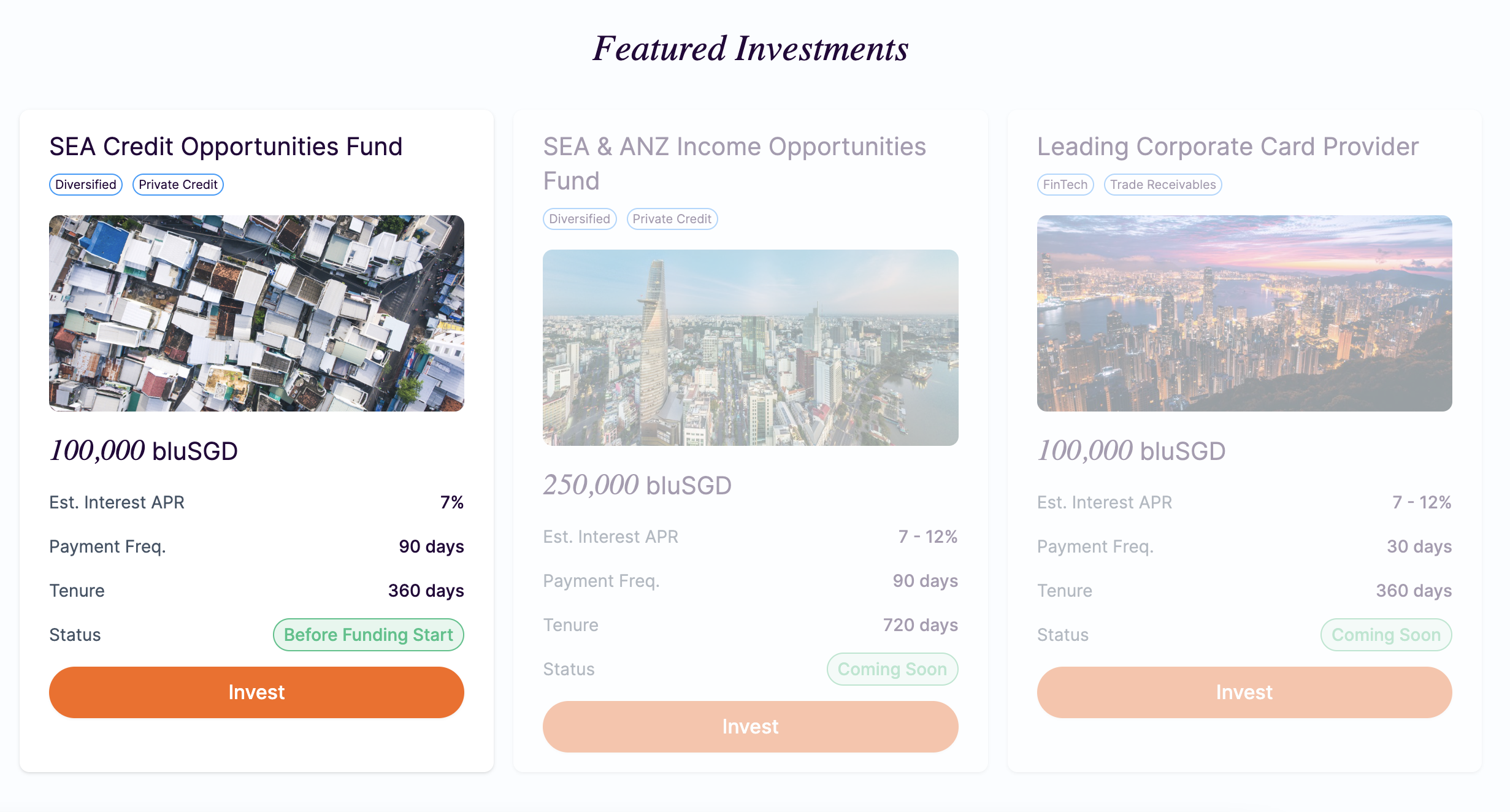Select the FinTech tag
1510x812 pixels.
(x=1065, y=185)
